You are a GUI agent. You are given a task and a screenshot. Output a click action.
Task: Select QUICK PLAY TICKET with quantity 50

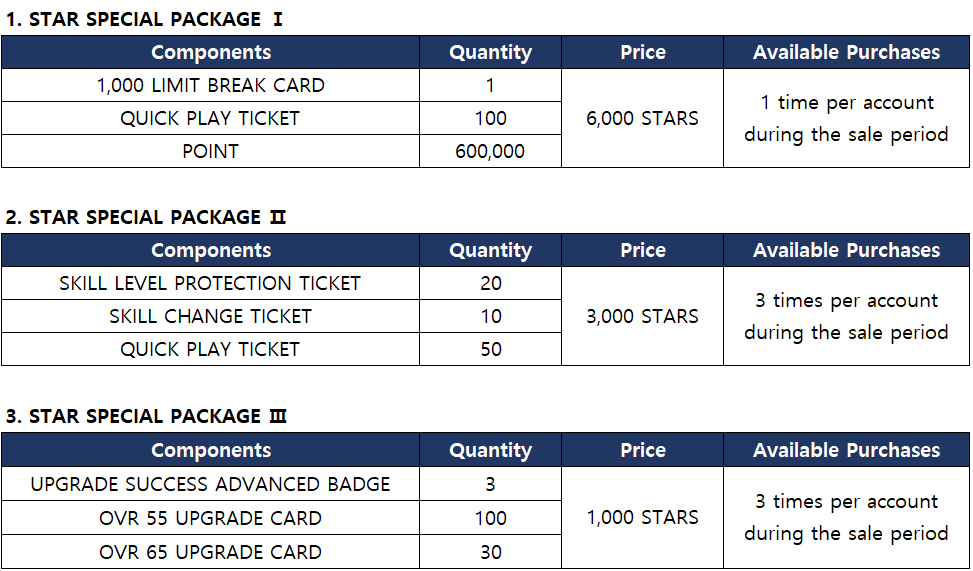(210, 349)
